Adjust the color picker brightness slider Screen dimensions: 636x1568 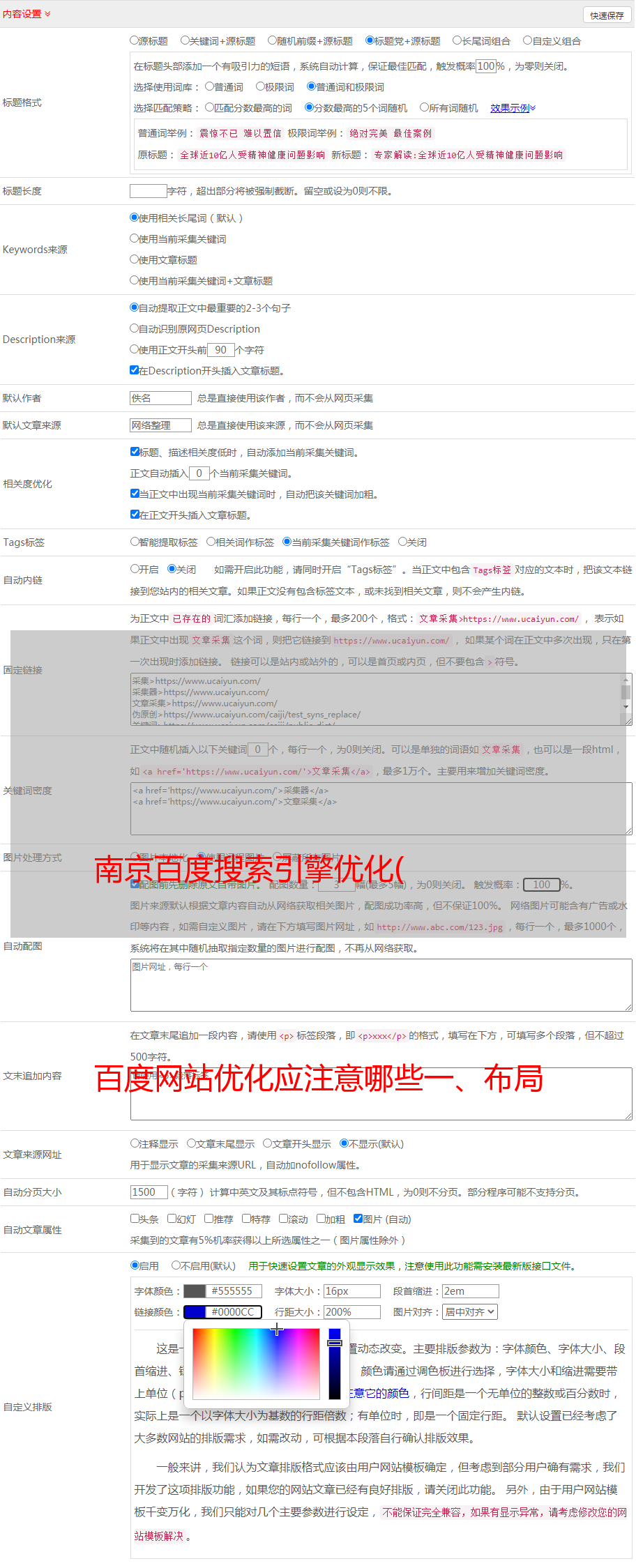(335, 1364)
